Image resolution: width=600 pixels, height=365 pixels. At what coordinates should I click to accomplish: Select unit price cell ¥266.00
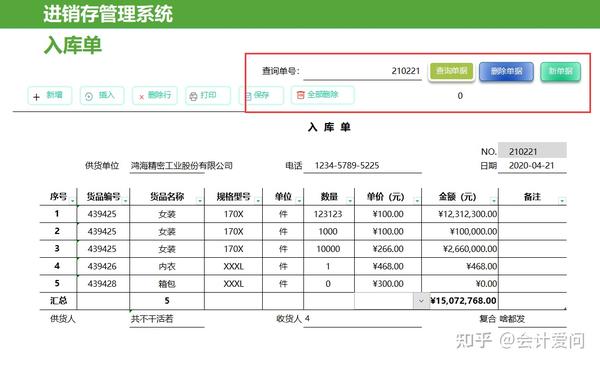pos(388,249)
